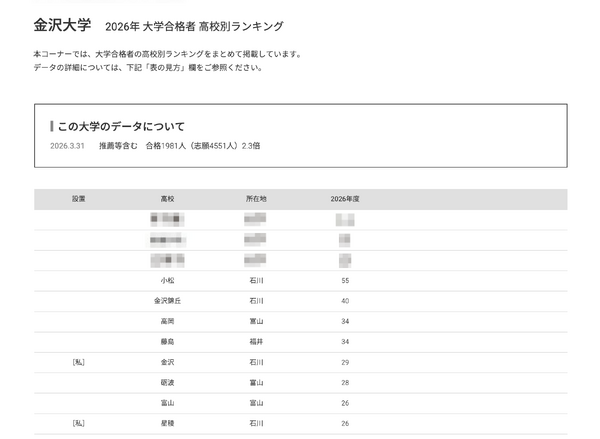The height and width of the screenshot is (439, 600).
Task: Click 石川 in the 金沢錦丘 row
Action: coord(256,301)
